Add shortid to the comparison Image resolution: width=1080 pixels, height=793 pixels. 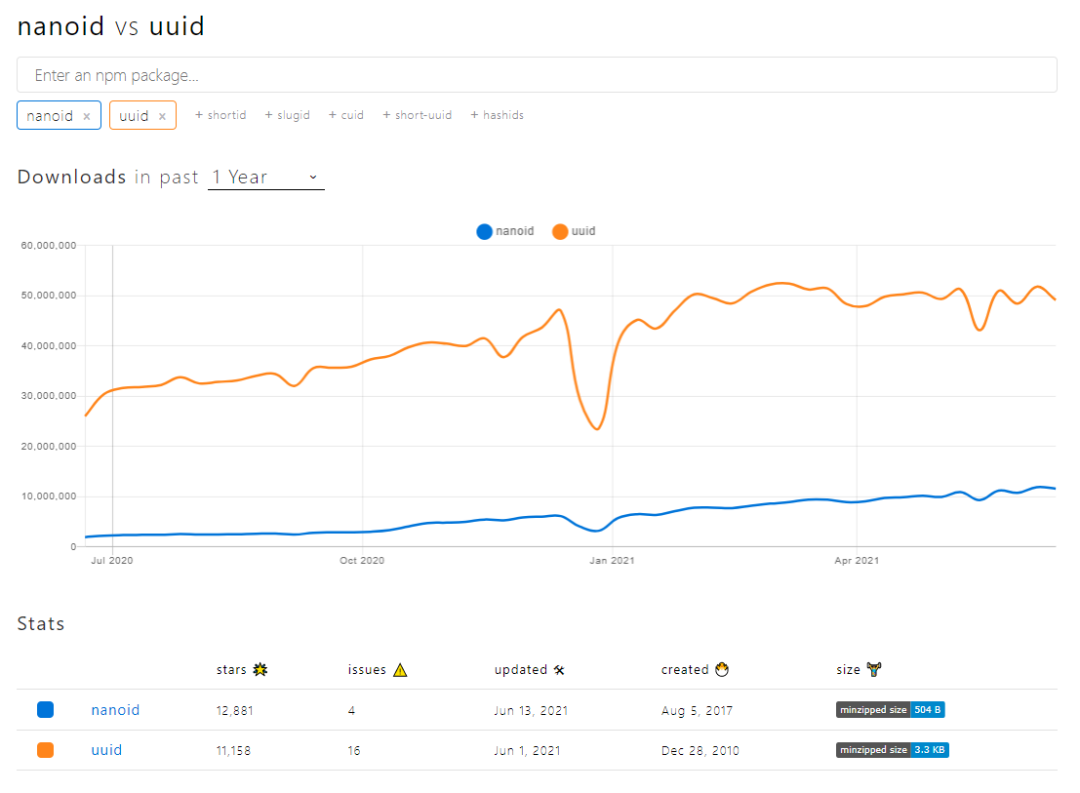point(220,115)
